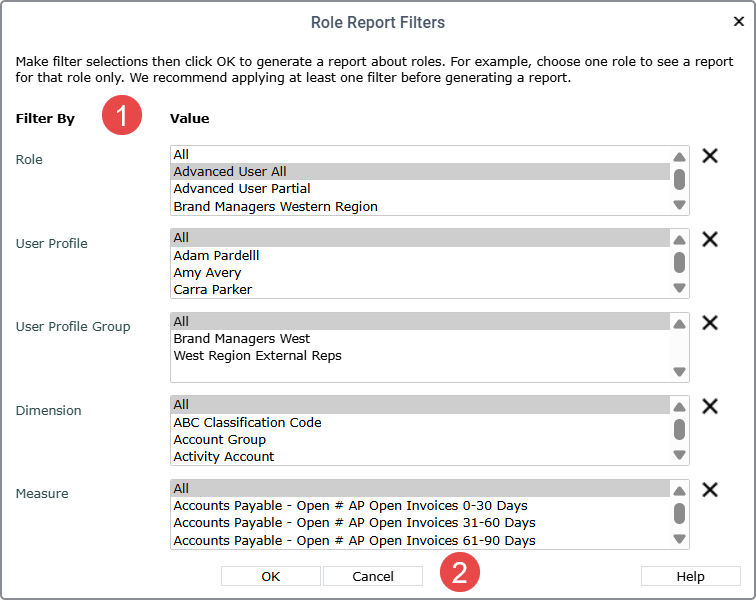Click the down arrow of Role list scrollbar
This screenshot has width=756, height=600.
679,205
